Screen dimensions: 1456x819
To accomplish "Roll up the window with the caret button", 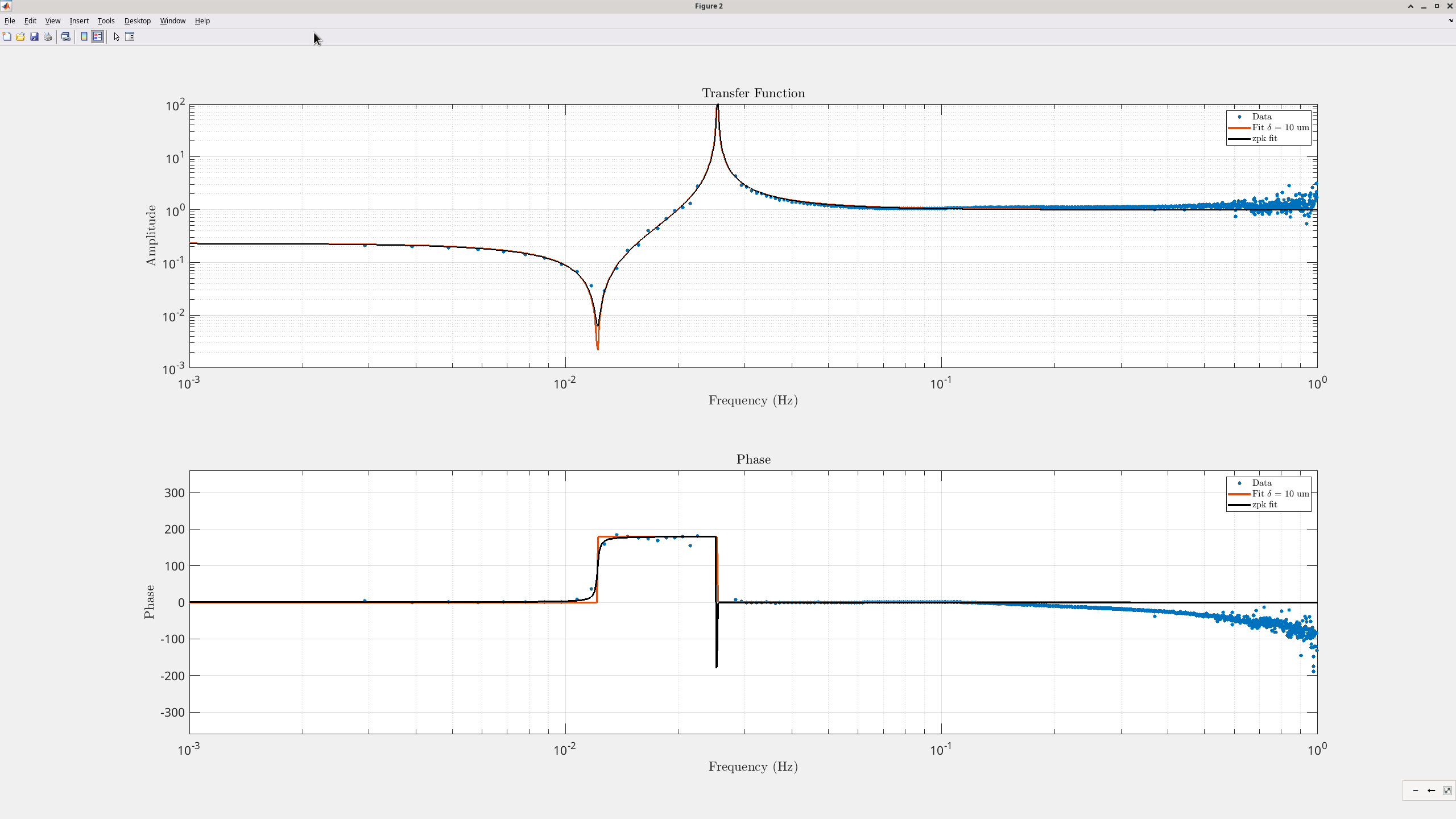I will (1410, 6).
